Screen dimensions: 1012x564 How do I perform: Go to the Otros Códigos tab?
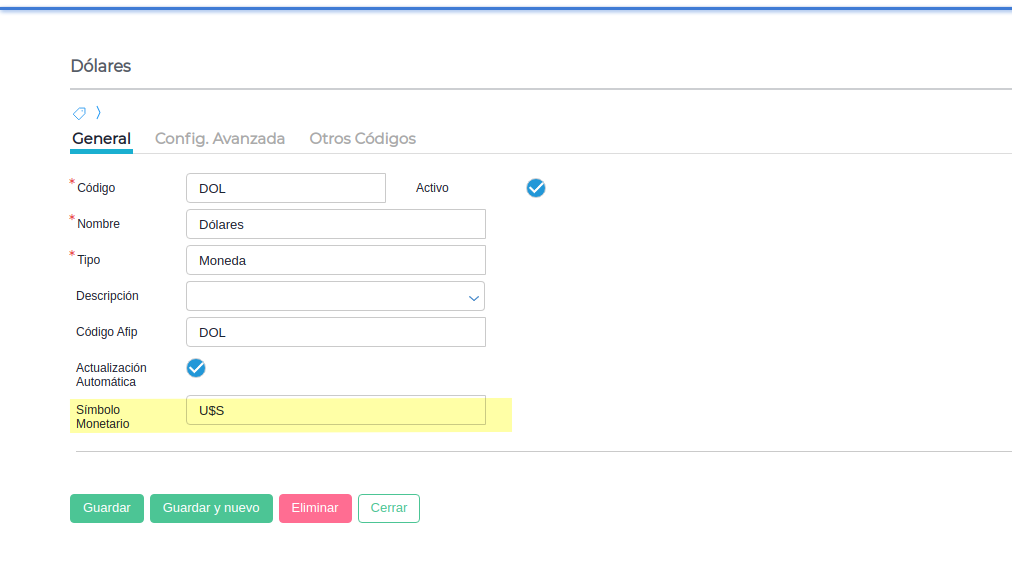[362, 139]
